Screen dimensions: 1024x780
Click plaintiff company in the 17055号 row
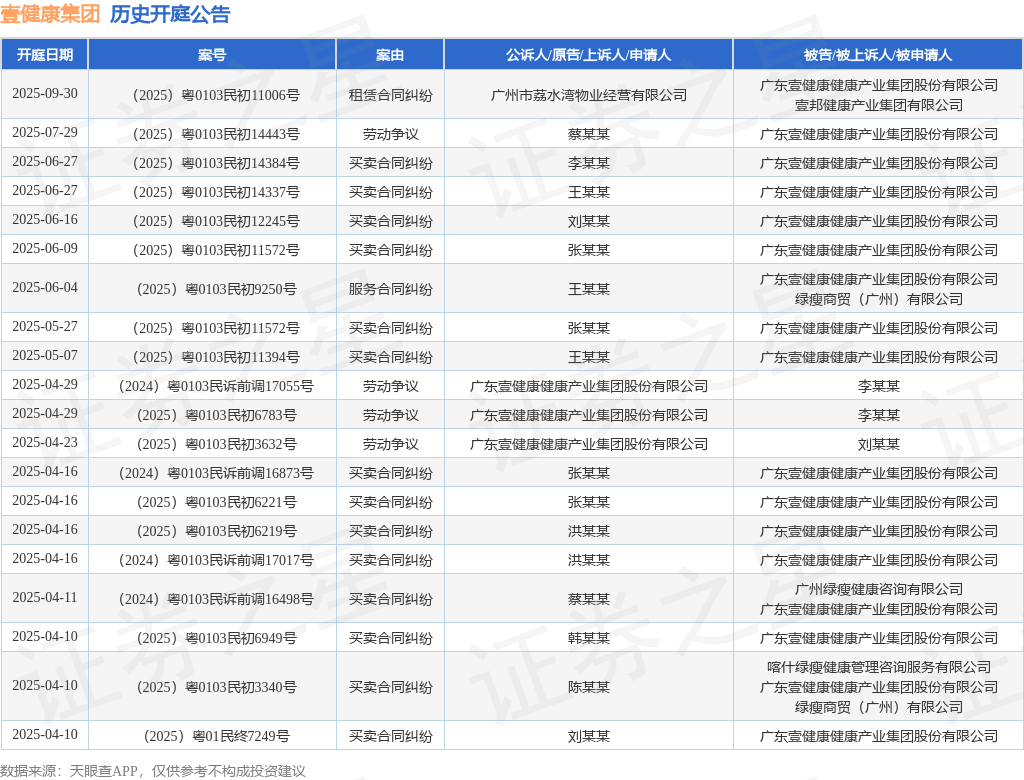pos(588,386)
